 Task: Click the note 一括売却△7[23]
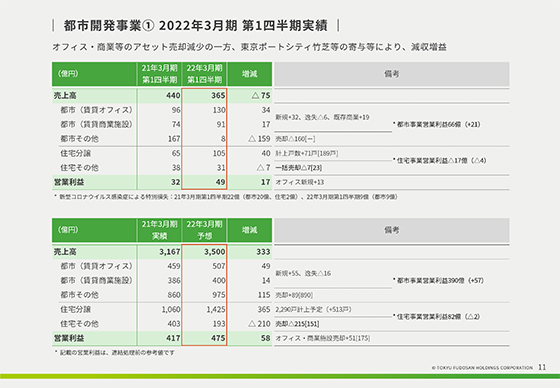tap(299, 168)
